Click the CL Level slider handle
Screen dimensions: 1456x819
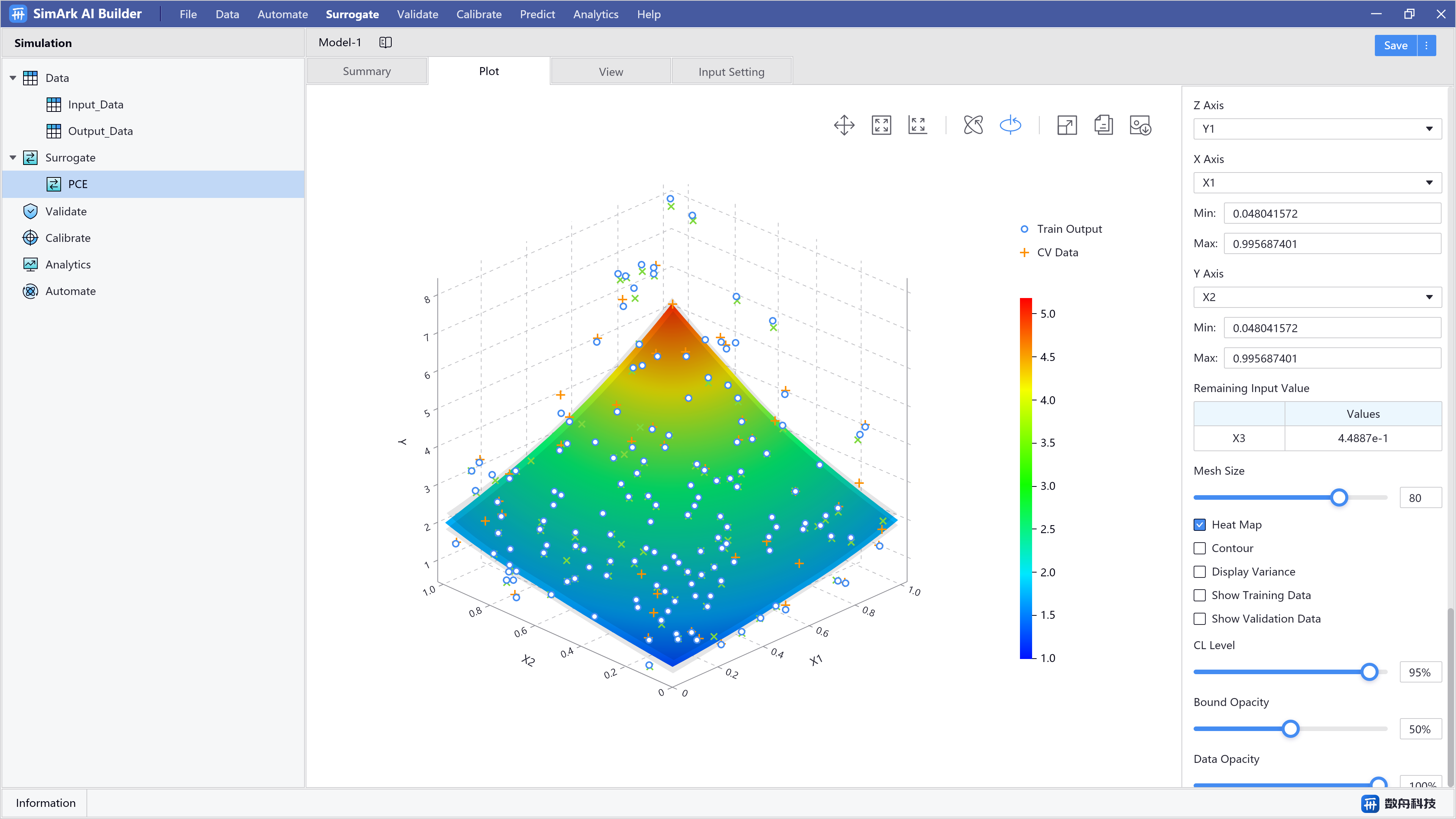(x=1369, y=672)
